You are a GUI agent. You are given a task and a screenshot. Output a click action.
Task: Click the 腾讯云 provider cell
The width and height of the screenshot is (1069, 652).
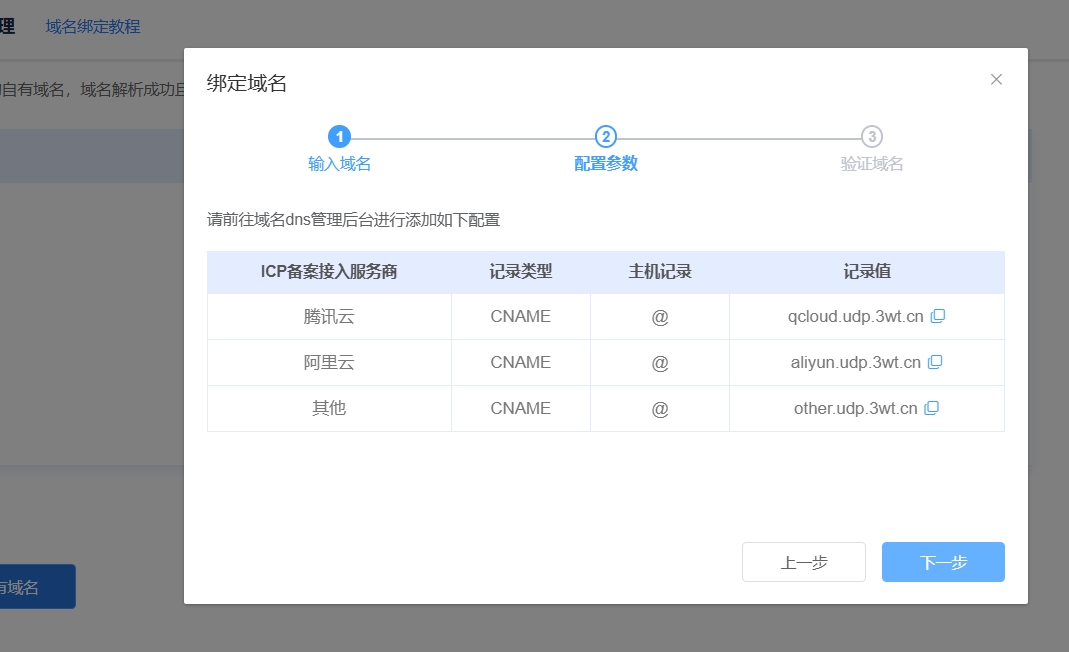tap(329, 317)
